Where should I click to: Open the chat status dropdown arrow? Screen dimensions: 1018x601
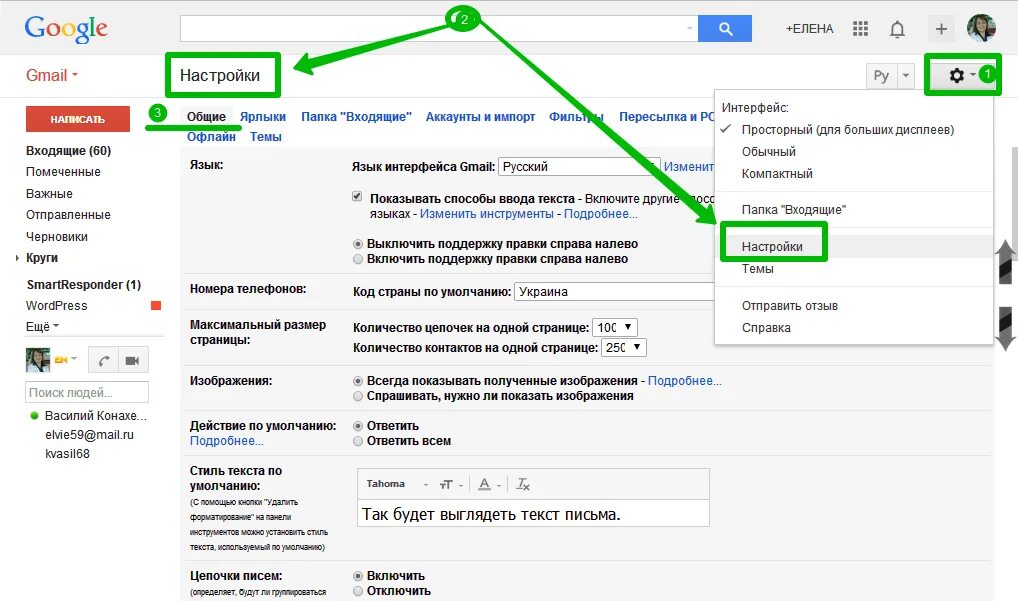click(74, 359)
